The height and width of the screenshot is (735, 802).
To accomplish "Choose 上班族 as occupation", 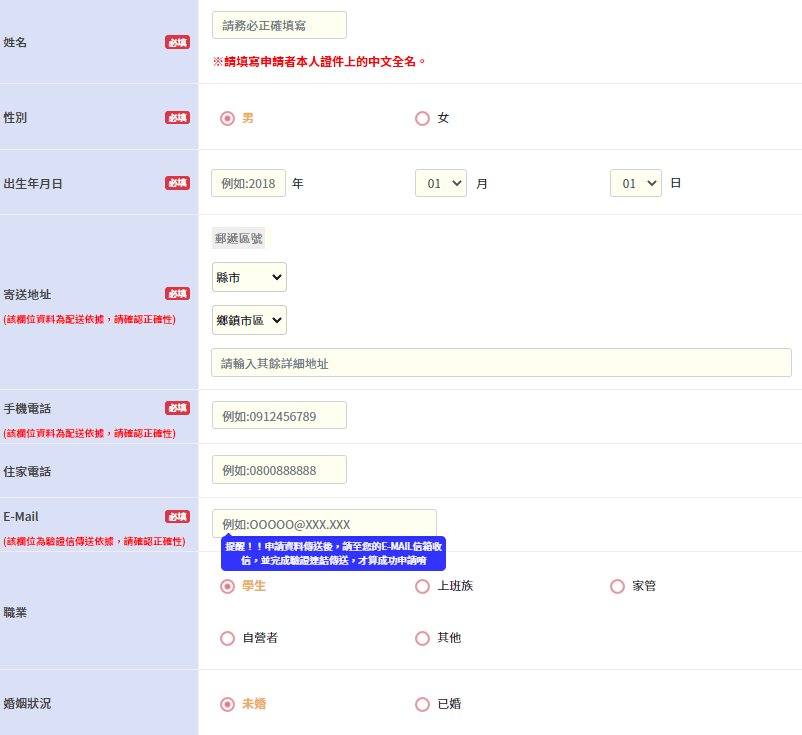I will point(422,586).
